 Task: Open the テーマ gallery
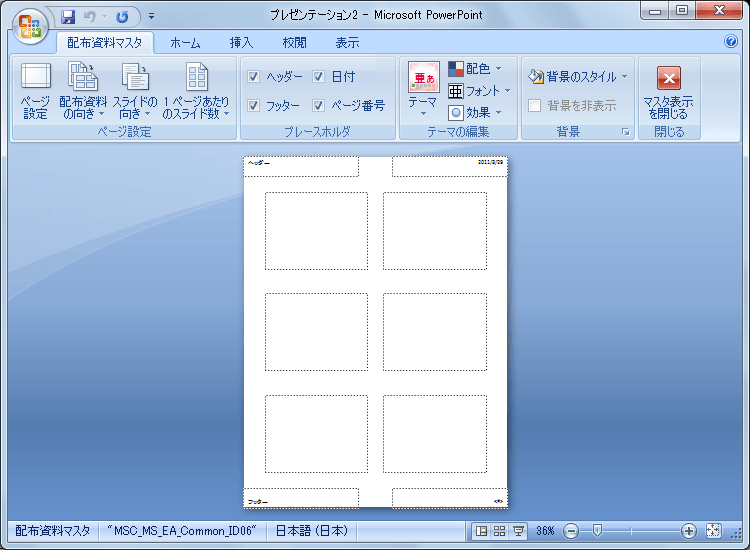tap(423, 89)
